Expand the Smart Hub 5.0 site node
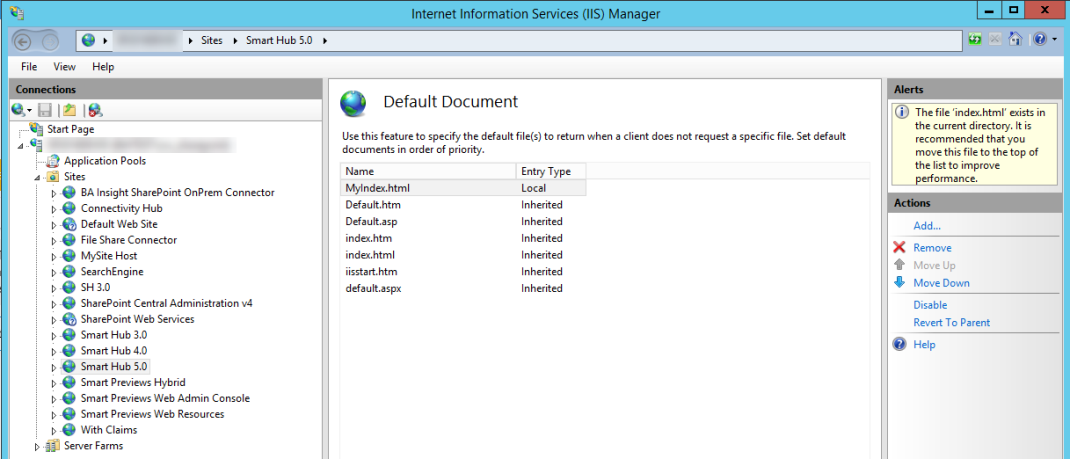Image resolution: width=1070 pixels, height=459 pixels. pyautogui.click(x=54, y=367)
